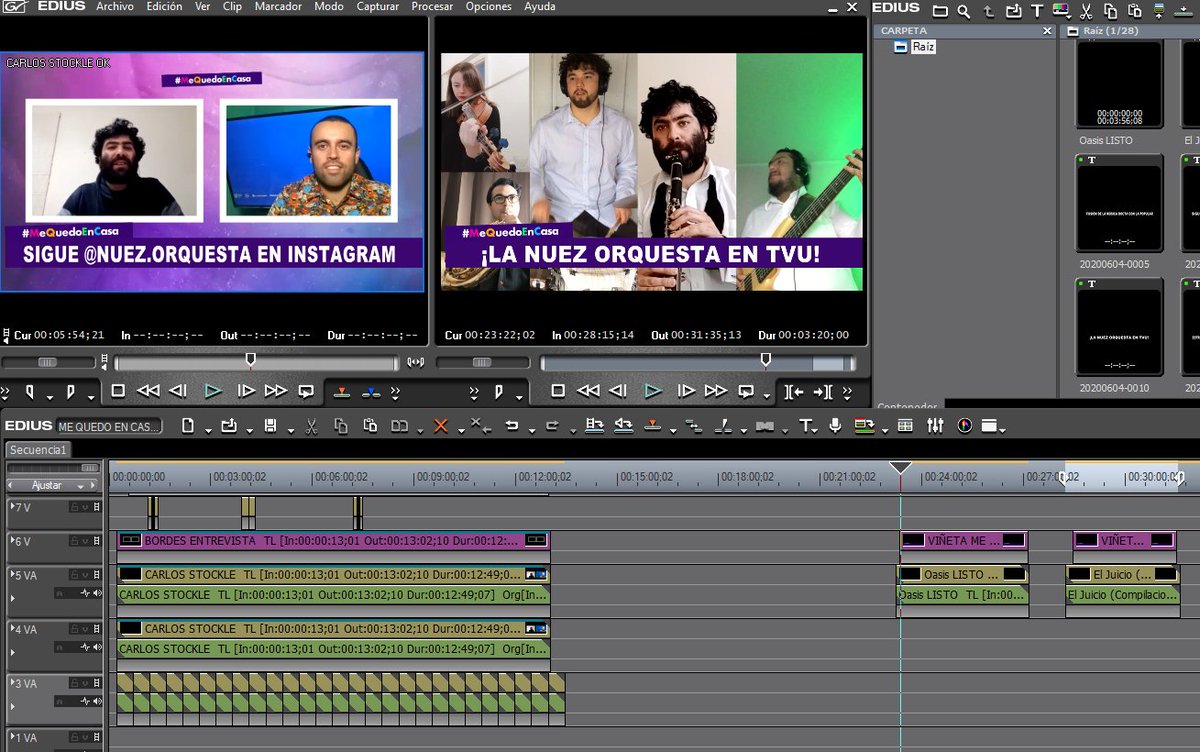This screenshot has height=752, width=1200.
Task: Open dropdown arrow next to save icon
Action: click(290, 430)
